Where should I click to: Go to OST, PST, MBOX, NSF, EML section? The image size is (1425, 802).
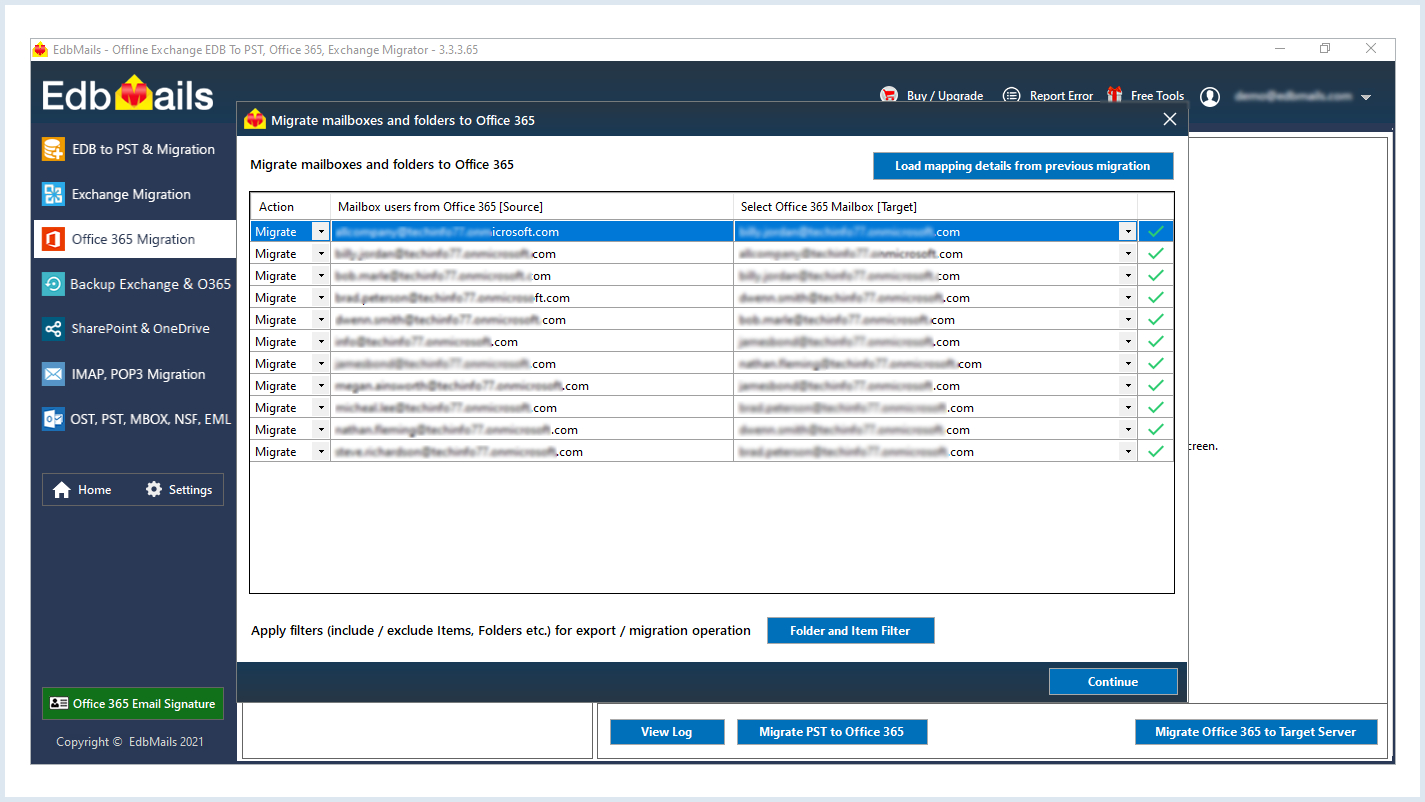135,419
